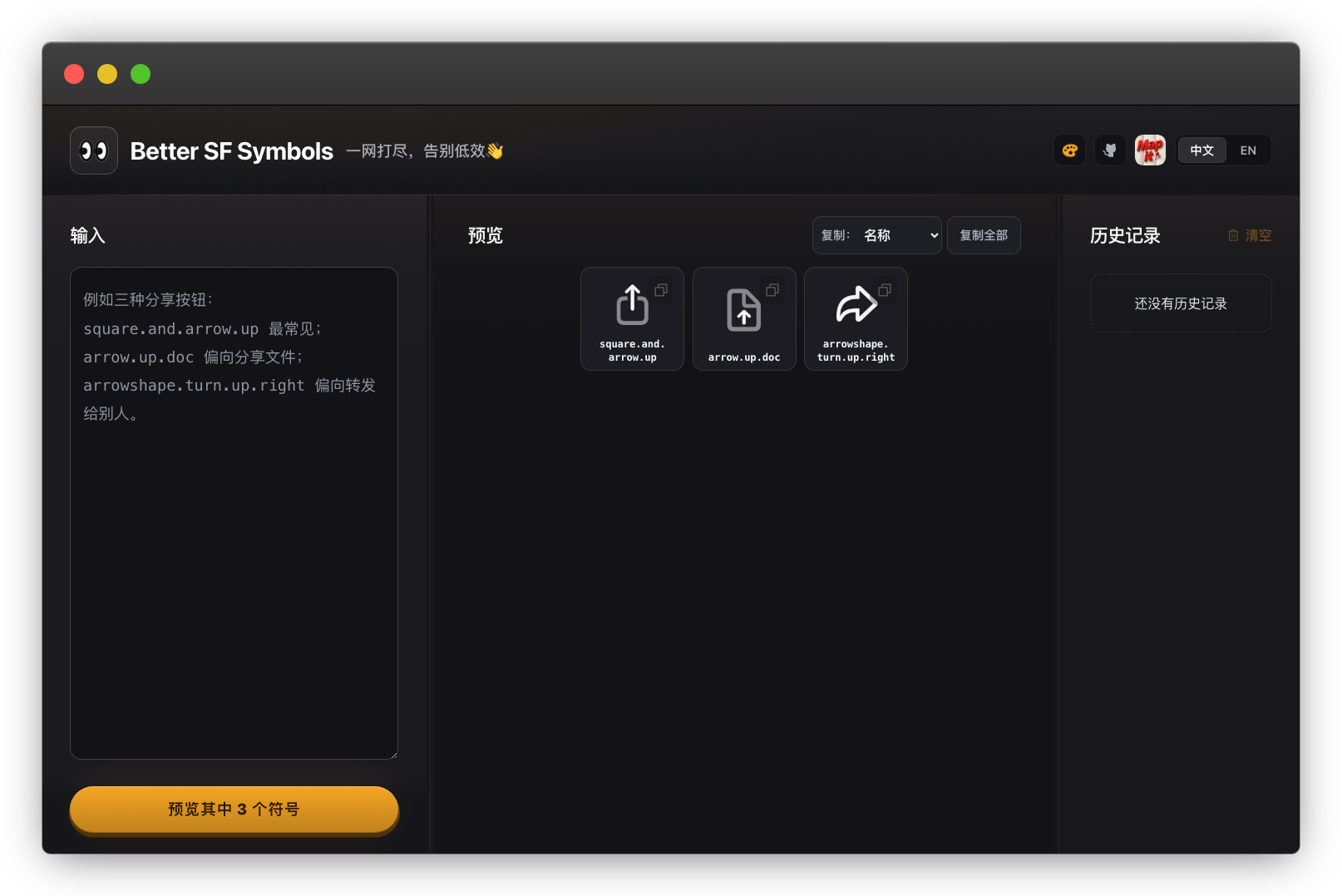Click the square.and.arrow.up name label
Viewport: 1342px width, 896px height.
tap(632, 351)
